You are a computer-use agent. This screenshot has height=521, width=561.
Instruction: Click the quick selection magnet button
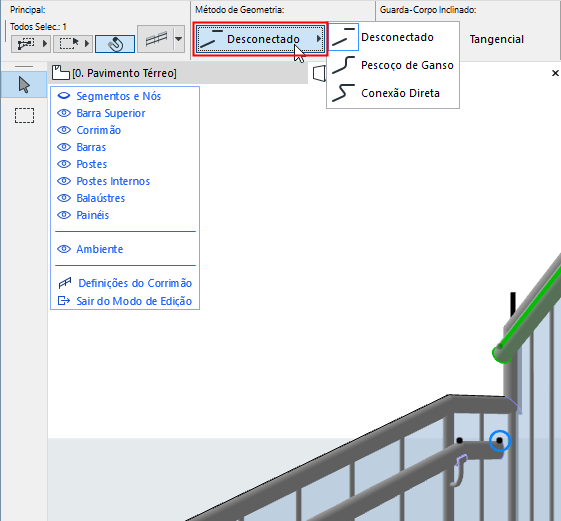(115, 44)
